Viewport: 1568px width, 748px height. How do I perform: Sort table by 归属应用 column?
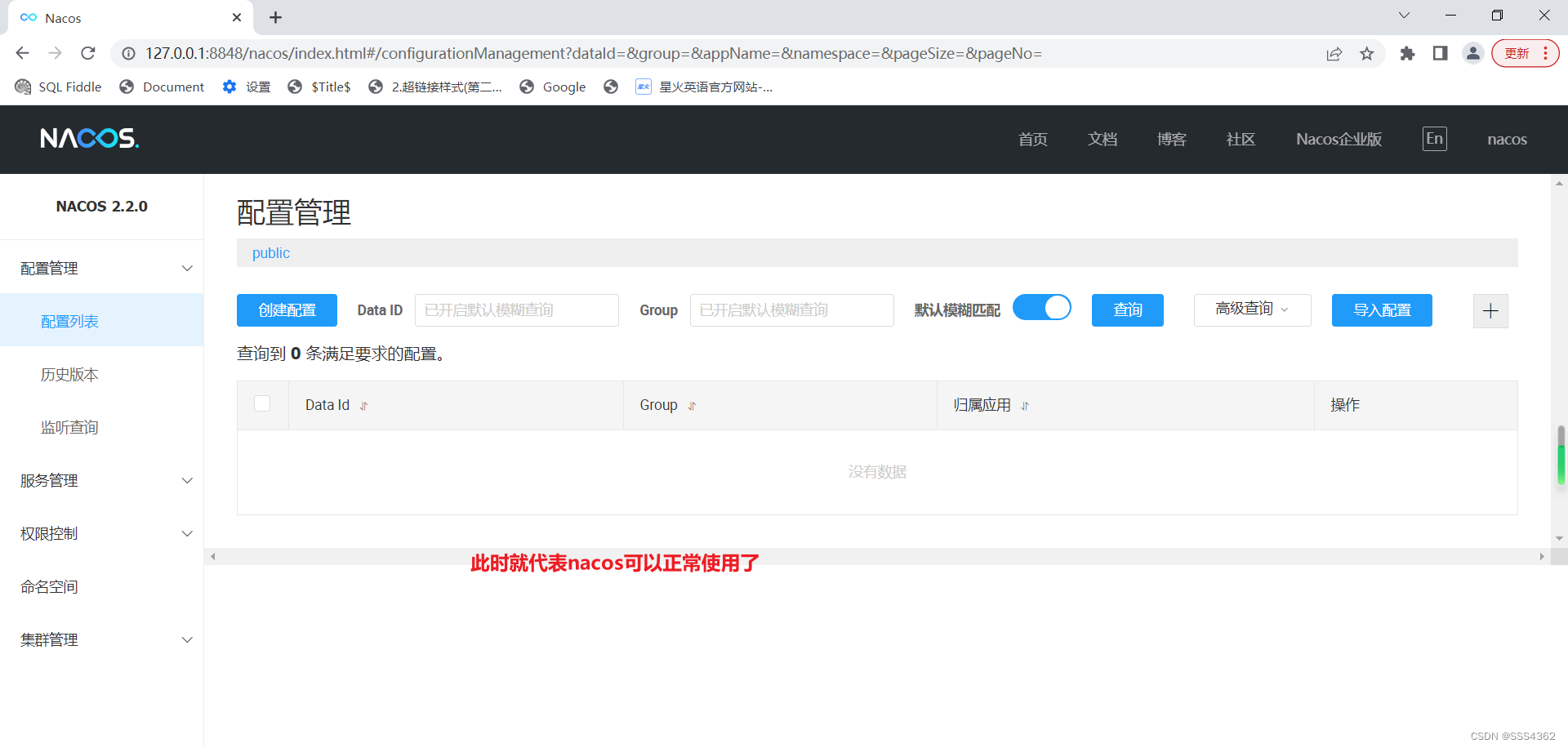click(x=1025, y=406)
